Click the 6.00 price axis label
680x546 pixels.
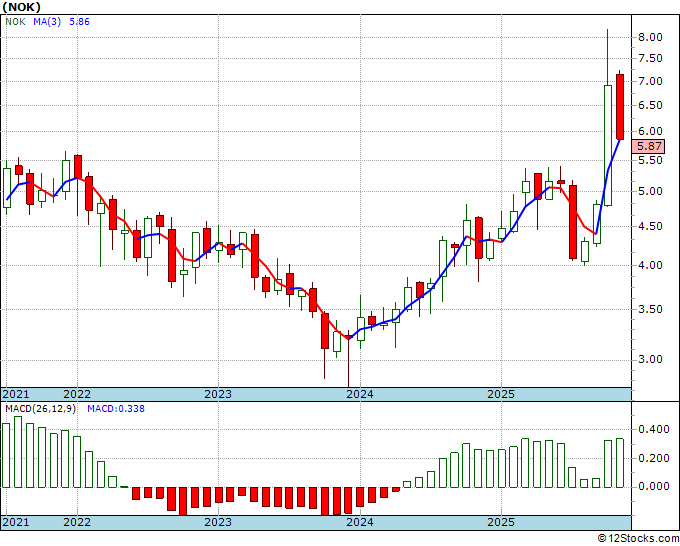point(651,131)
